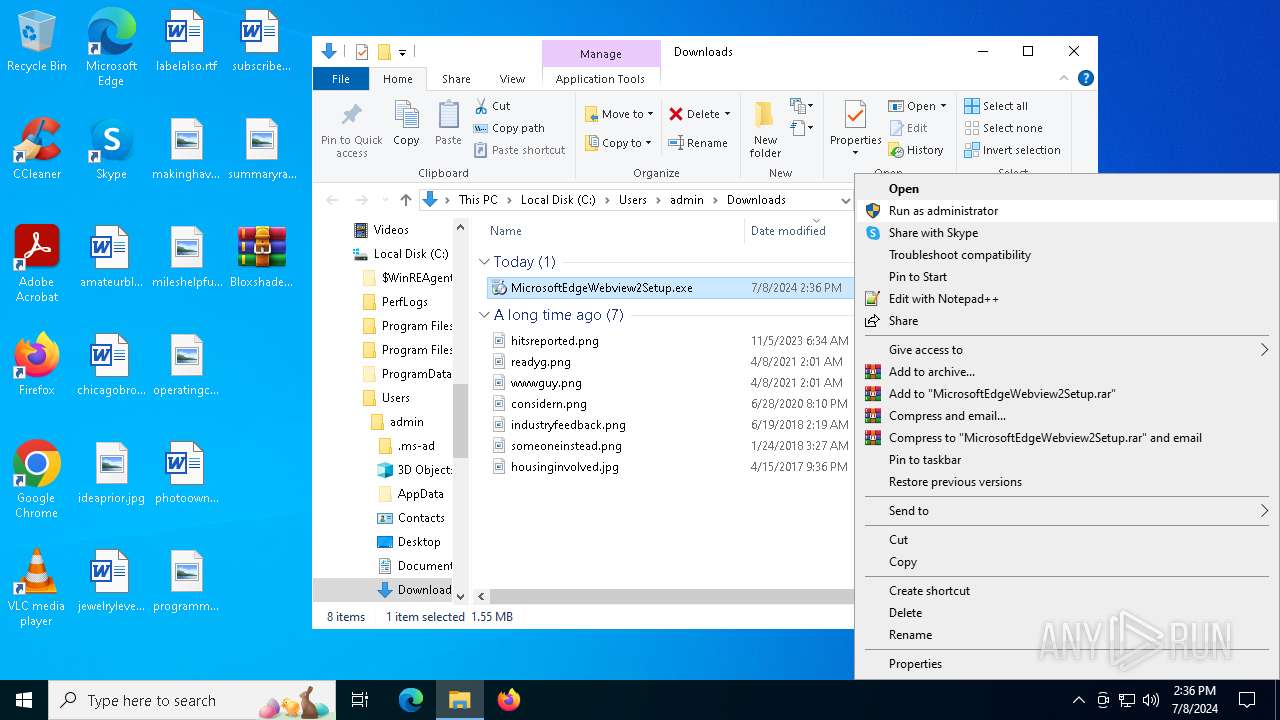1280x720 pixels.
Task: Click Pin to Quick access icon
Action: pos(351,129)
